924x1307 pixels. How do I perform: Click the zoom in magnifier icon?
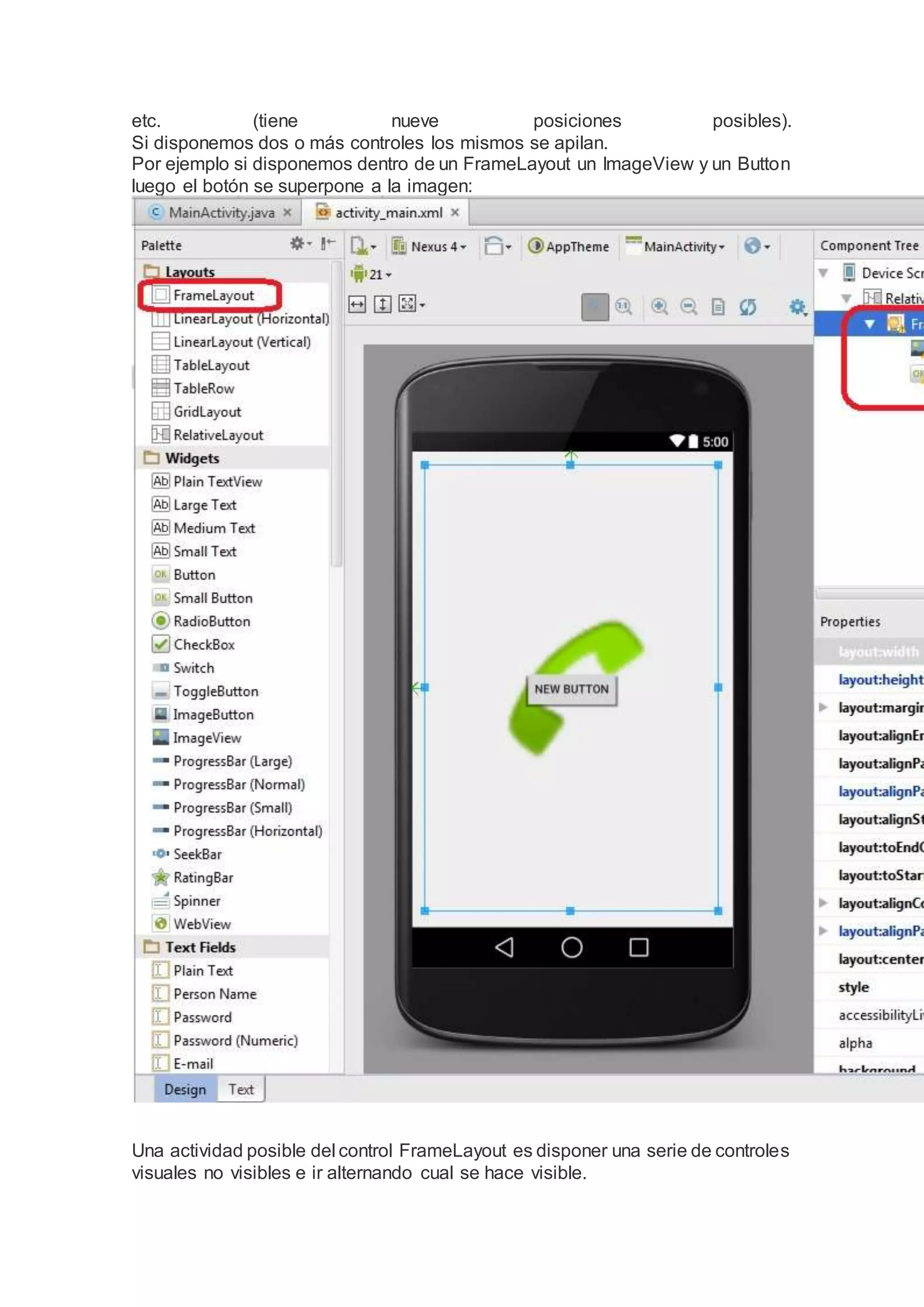pyautogui.click(x=660, y=307)
